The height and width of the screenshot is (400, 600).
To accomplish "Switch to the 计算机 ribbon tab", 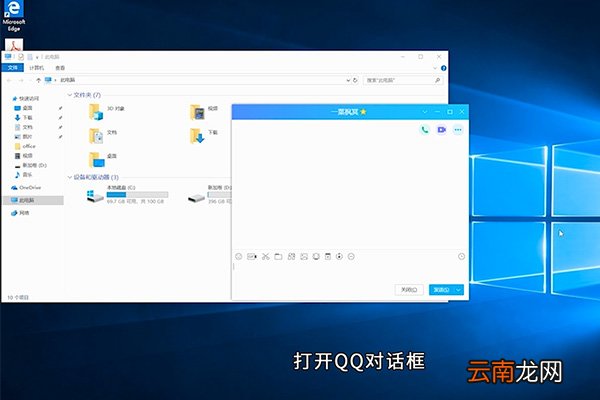I will click(x=37, y=68).
